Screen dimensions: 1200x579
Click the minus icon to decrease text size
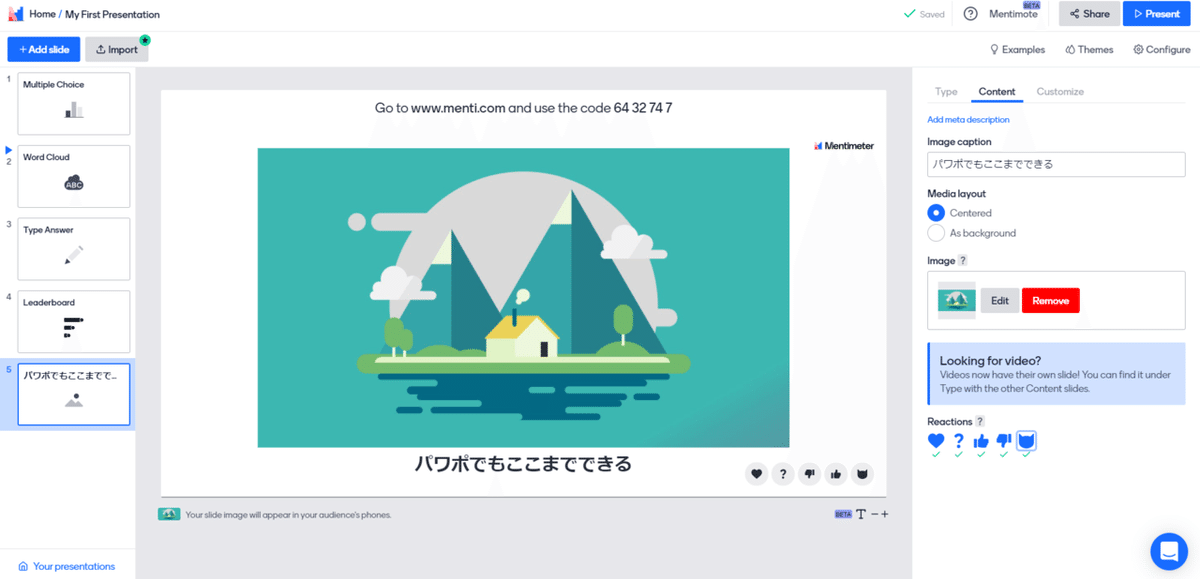click(x=874, y=514)
